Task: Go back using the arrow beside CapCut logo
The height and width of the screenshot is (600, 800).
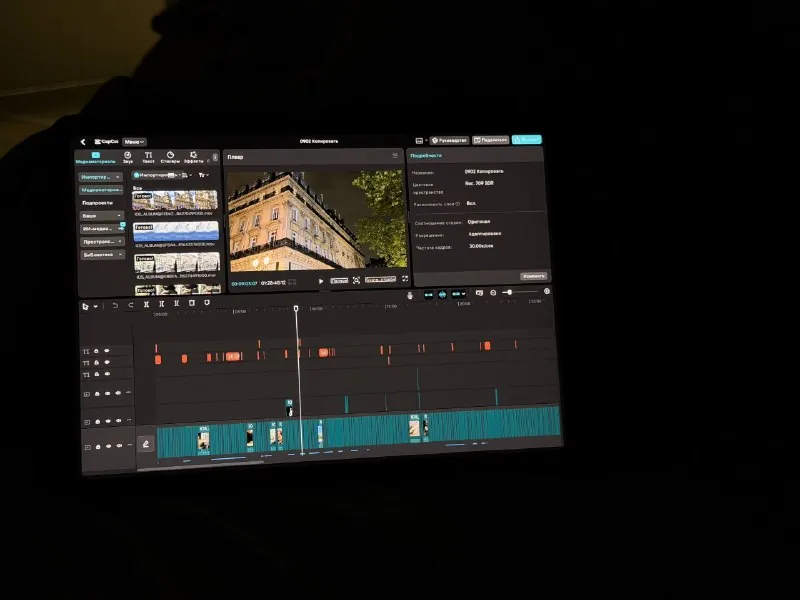Action: 83,142
